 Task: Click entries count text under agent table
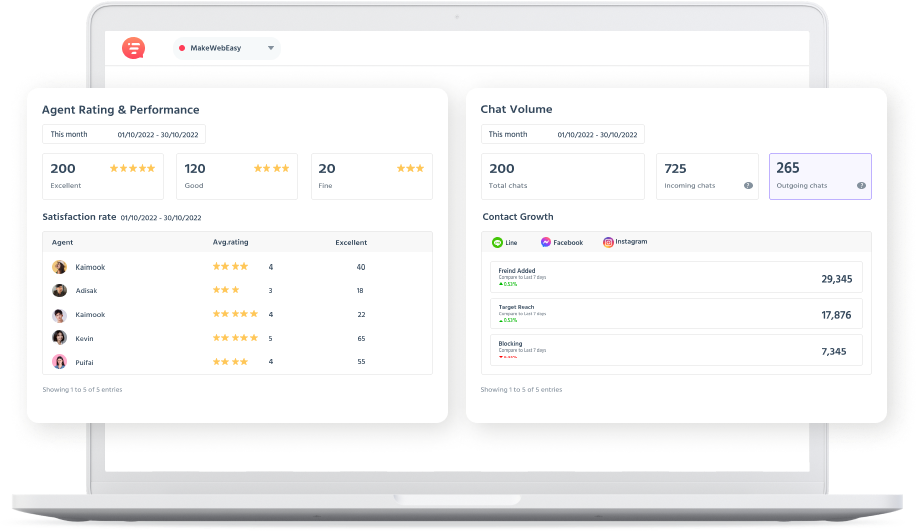(82, 390)
